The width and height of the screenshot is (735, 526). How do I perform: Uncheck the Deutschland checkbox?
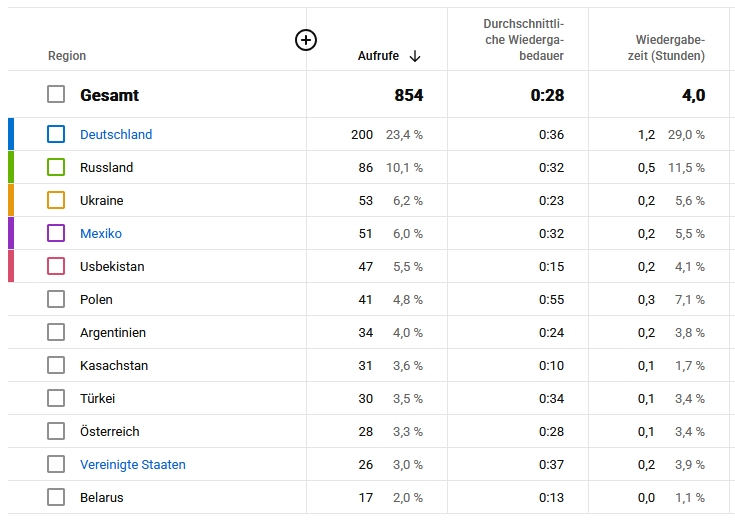coord(56,134)
